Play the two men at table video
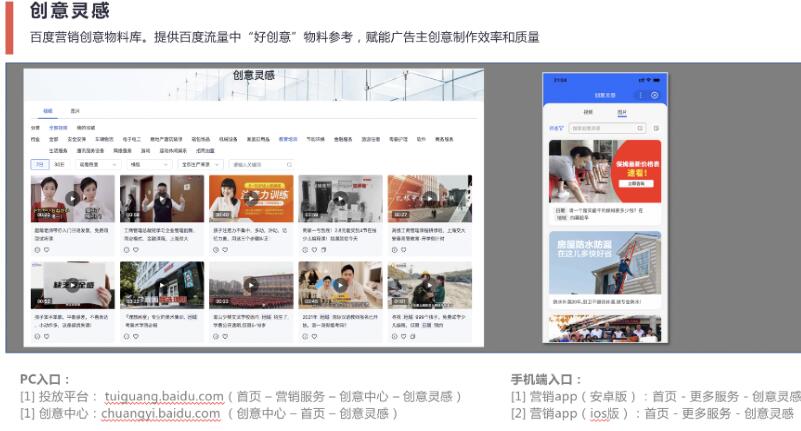The height and width of the screenshot is (431, 801). tap(340, 285)
